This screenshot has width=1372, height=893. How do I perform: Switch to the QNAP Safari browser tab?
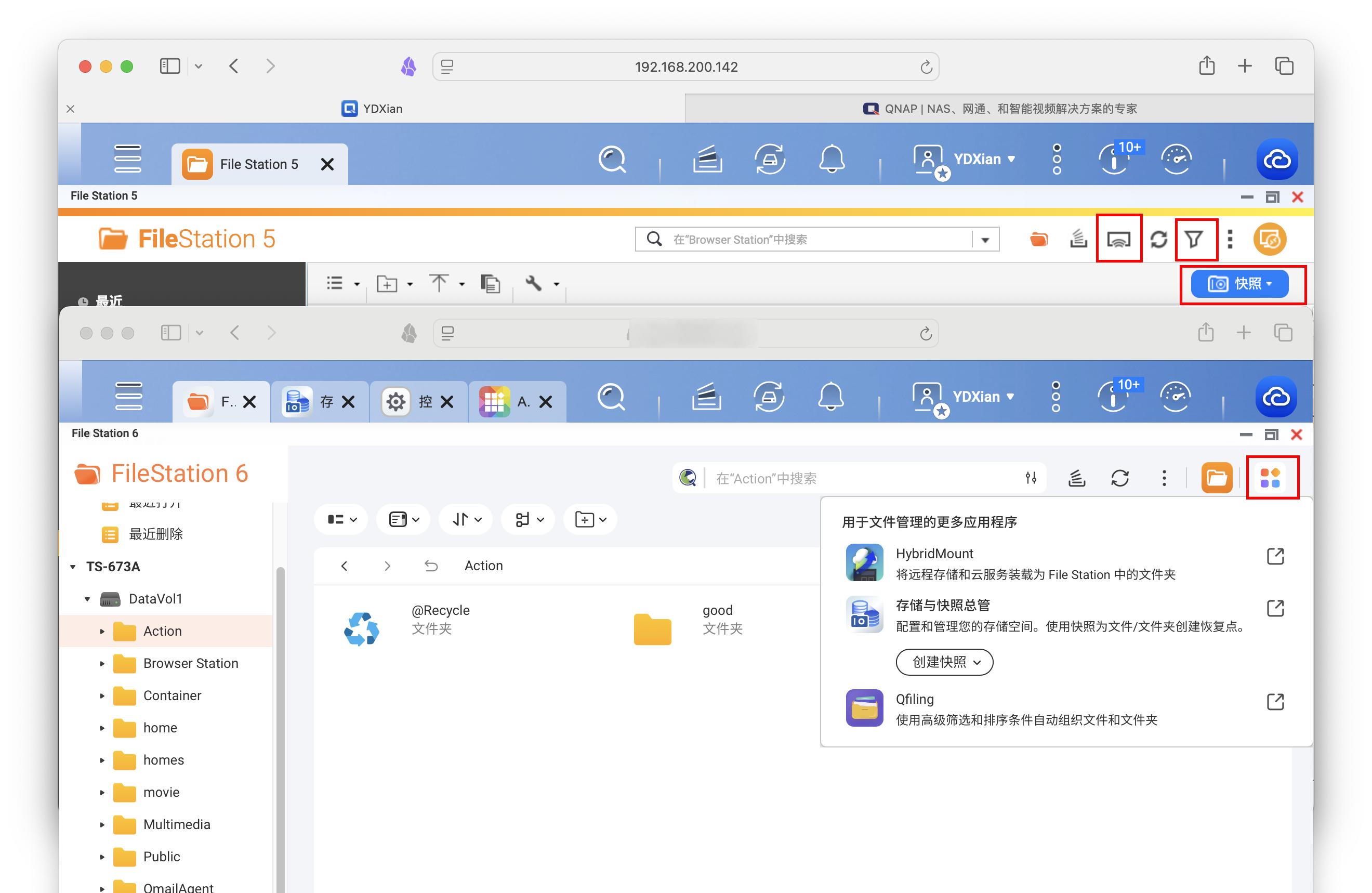999,109
